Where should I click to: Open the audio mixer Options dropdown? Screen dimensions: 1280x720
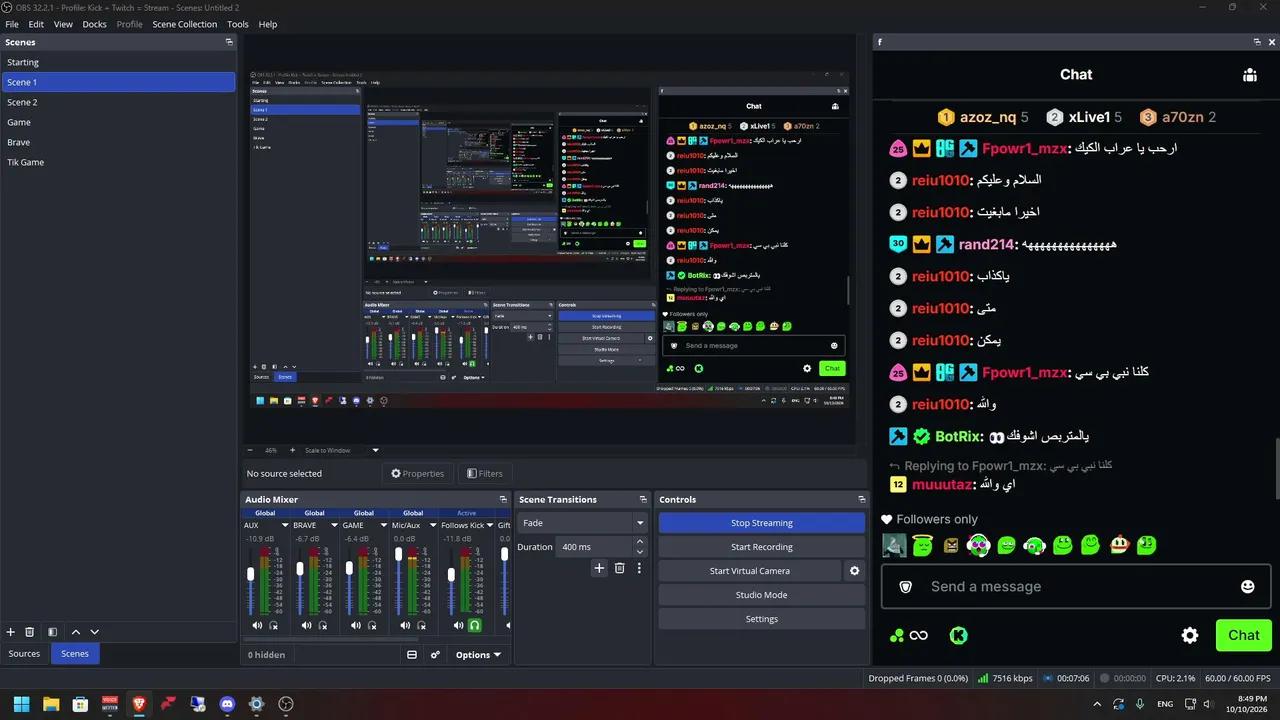[x=478, y=655]
